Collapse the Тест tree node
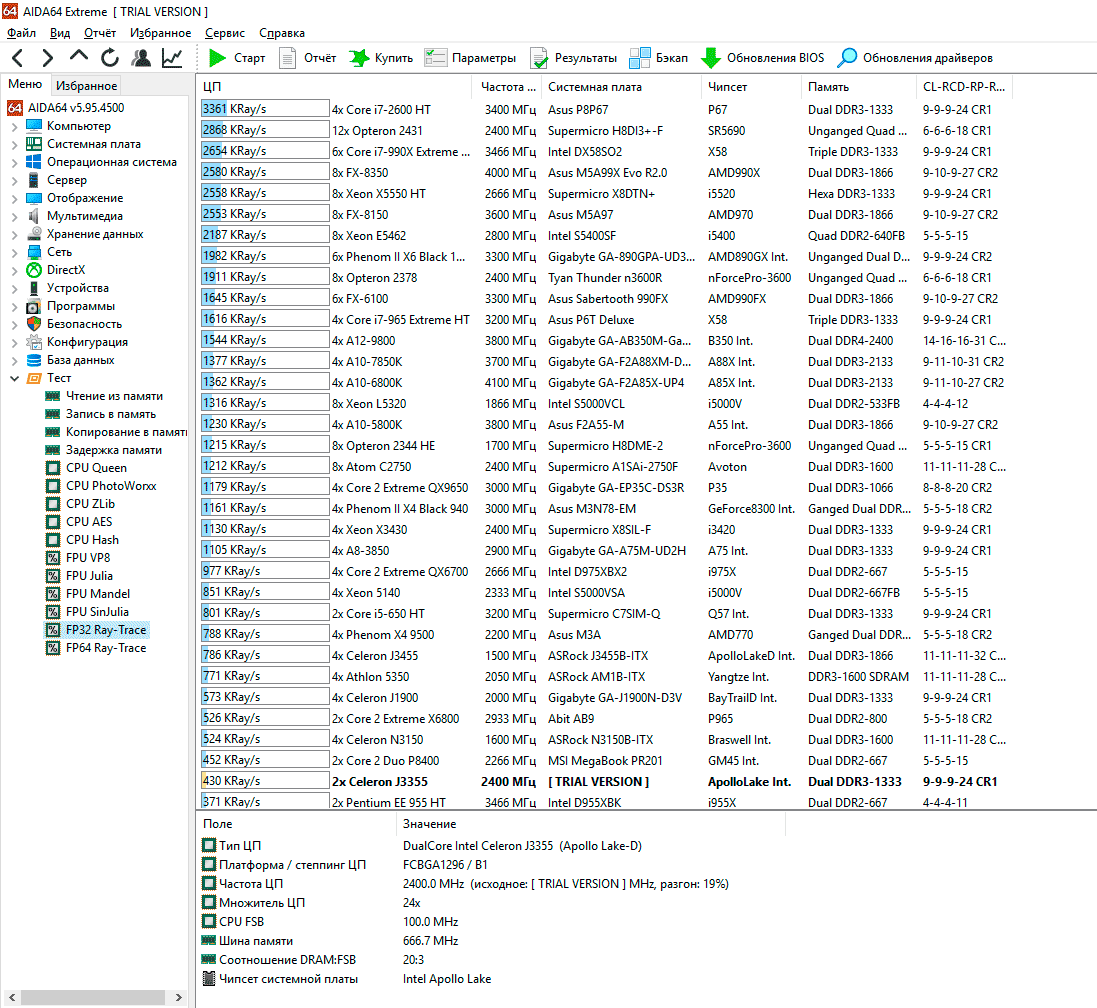The width and height of the screenshot is (1097, 1008). click(x=14, y=379)
